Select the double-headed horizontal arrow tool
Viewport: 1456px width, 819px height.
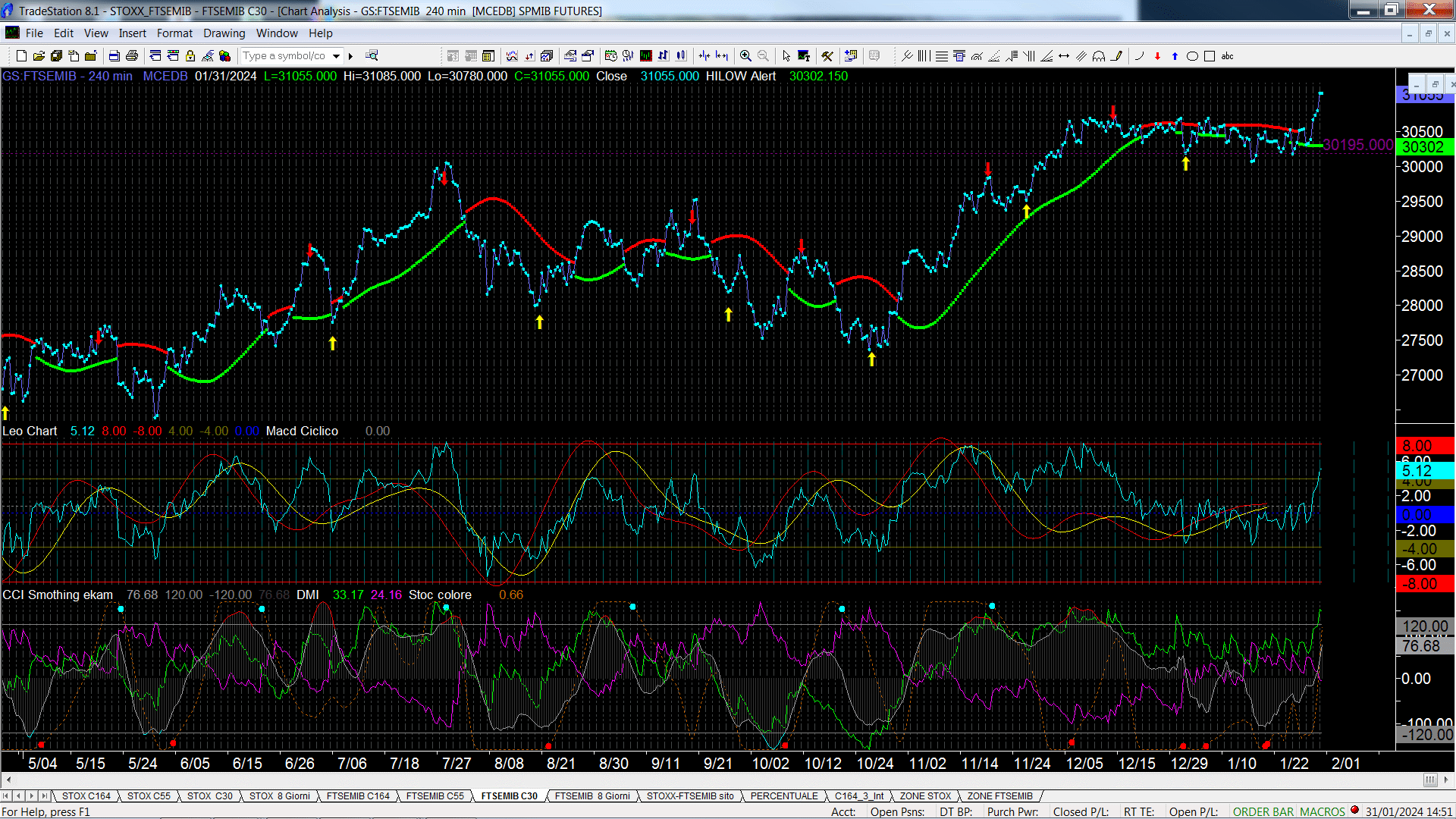click(1064, 56)
